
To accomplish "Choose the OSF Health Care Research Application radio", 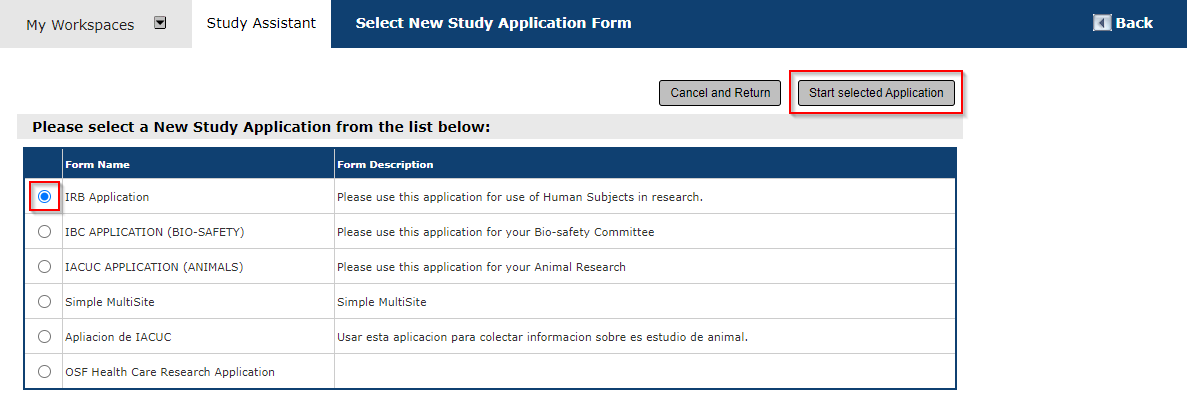I will (x=45, y=371).
